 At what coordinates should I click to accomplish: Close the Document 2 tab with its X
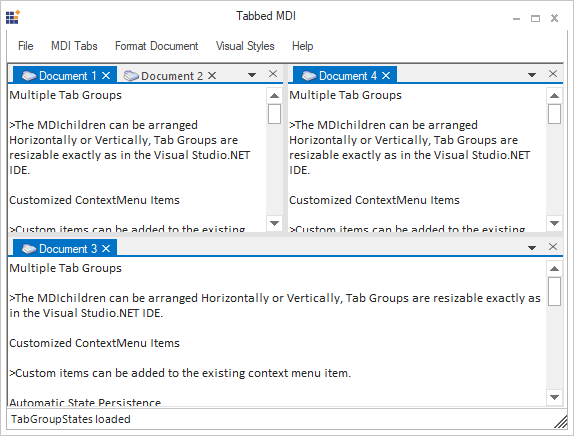pyautogui.click(x=212, y=76)
